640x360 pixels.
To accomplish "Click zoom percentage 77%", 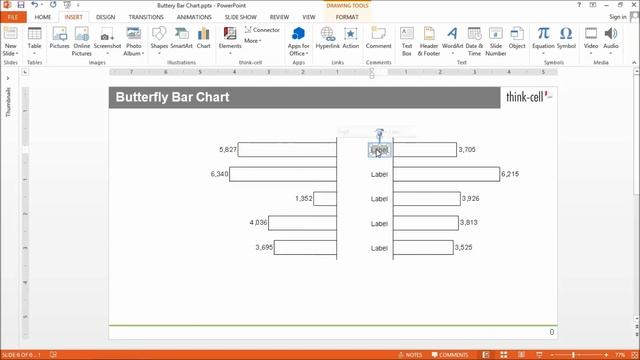I will point(620,355).
